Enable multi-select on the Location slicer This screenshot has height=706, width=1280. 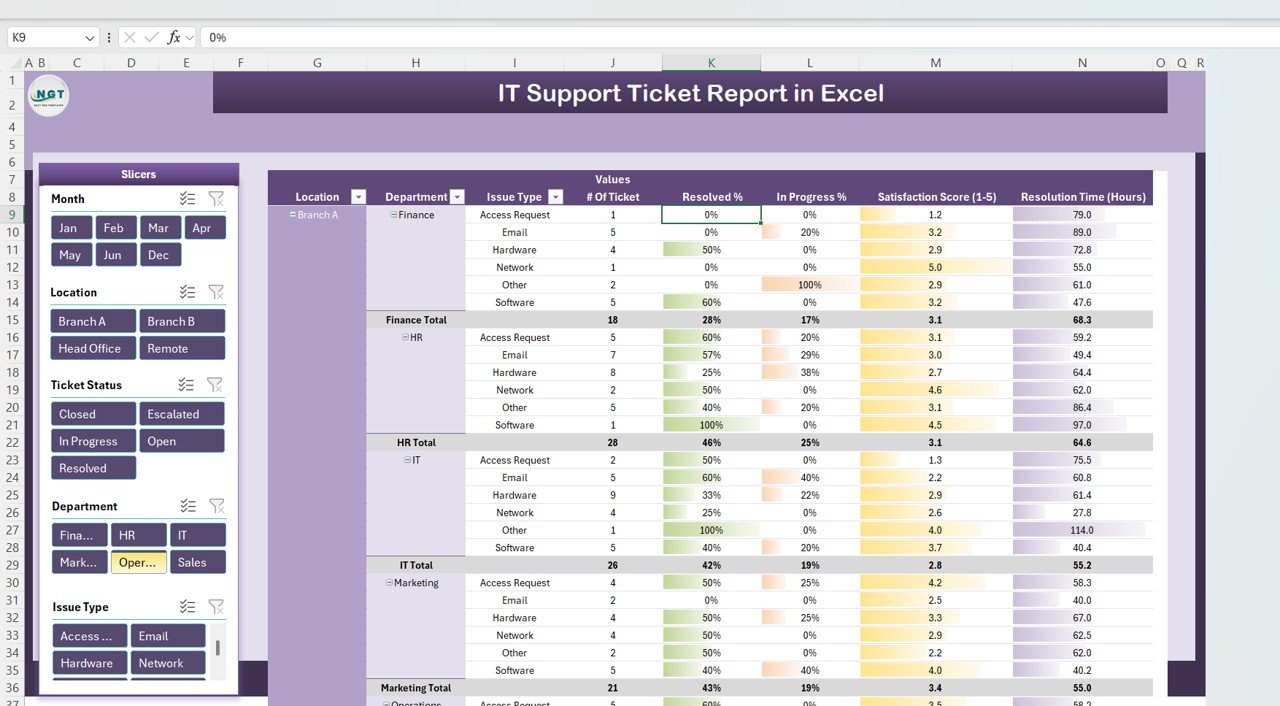(x=187, y=292)
